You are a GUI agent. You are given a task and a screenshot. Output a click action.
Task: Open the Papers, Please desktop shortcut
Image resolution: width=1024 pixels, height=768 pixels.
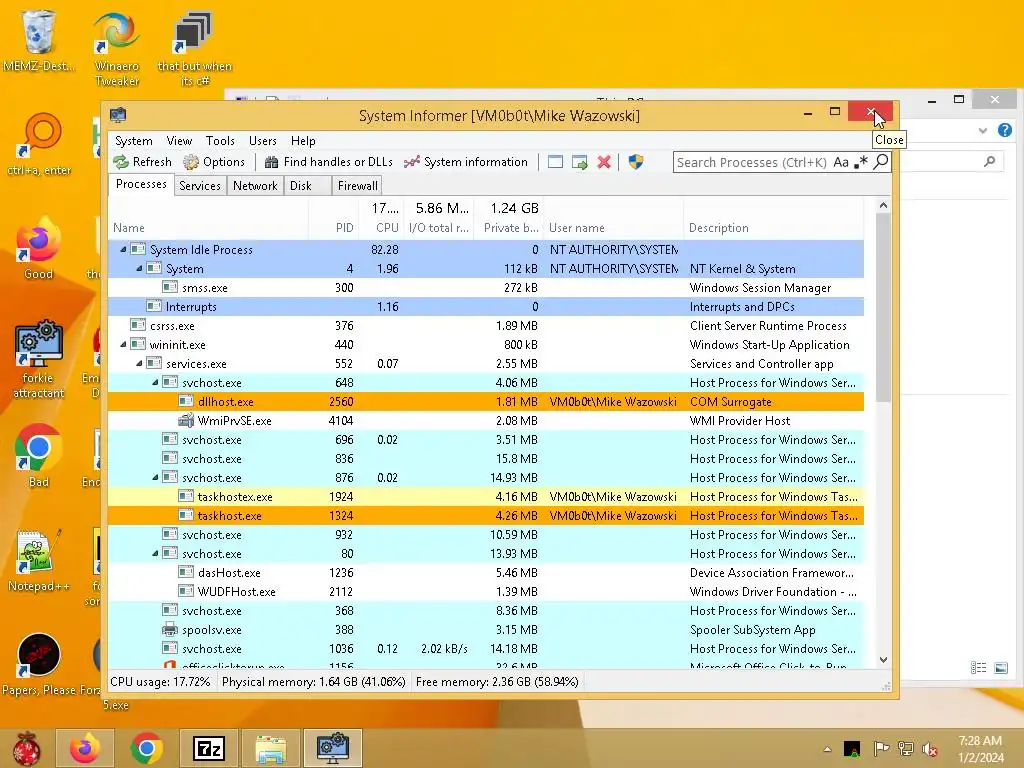coord(39,665)
